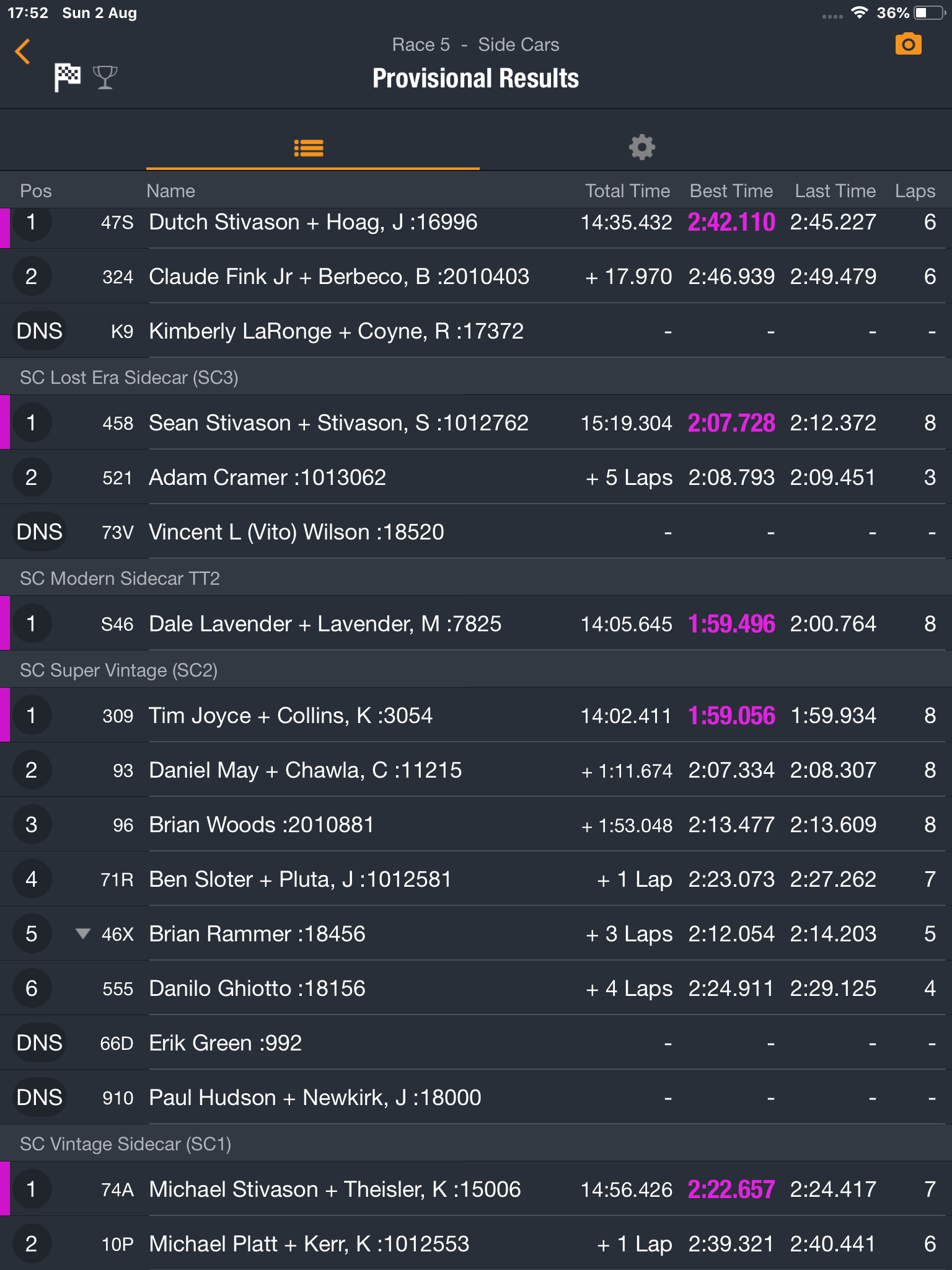Viewport: 952px width, 1270px height.
Task: Open Michael Platt + Kerr row
Action: point(476,1243)
